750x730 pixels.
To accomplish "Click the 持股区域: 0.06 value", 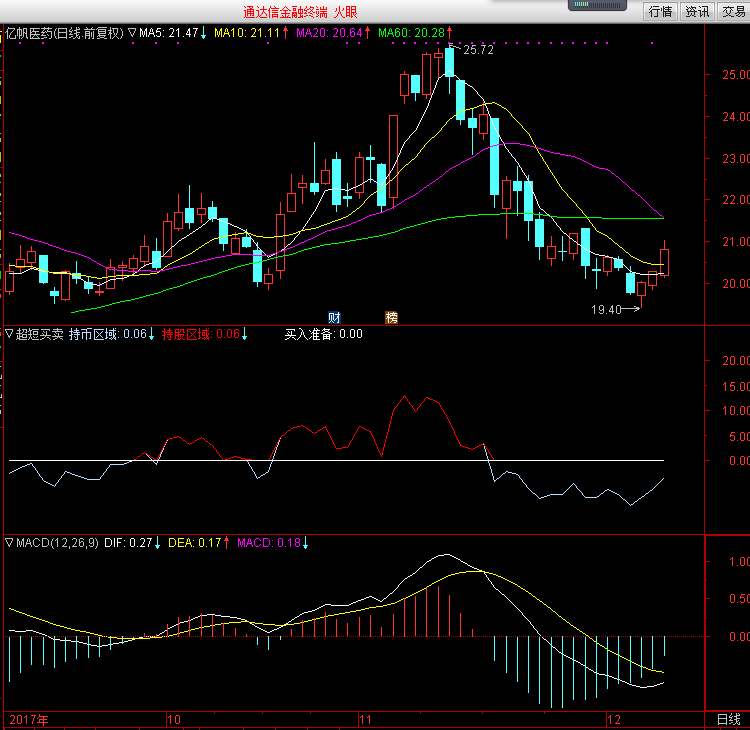I will point(200,334).
